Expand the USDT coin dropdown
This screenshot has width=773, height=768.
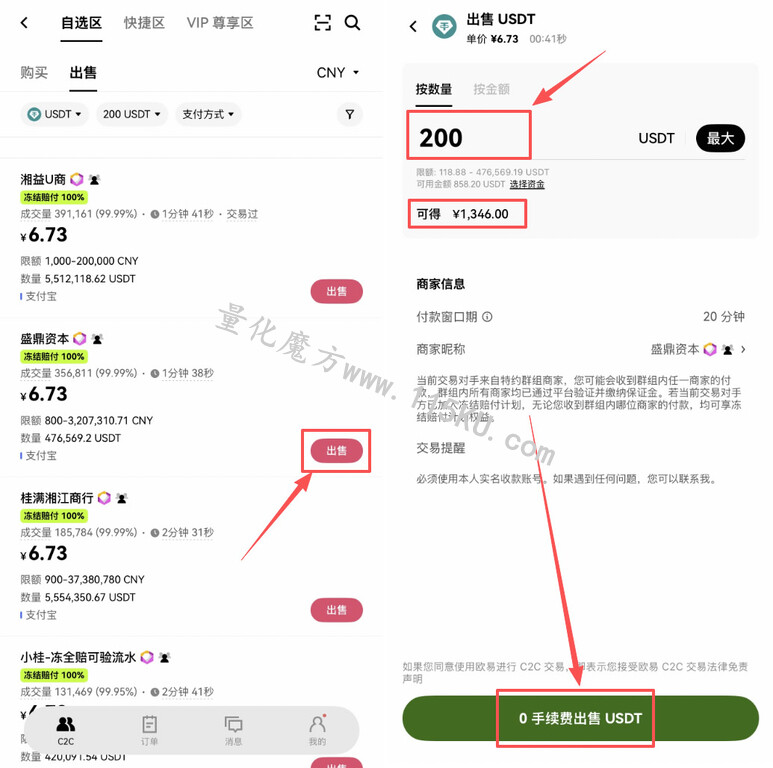[x=54, y=114]
